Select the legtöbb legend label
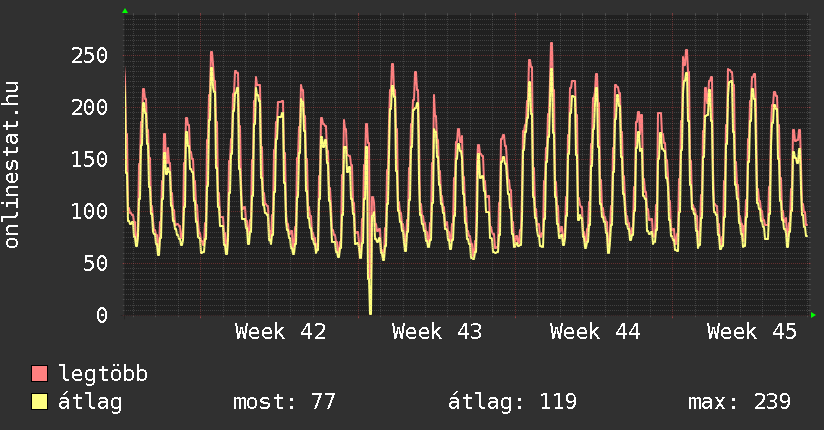 click(x=104, y=374)
